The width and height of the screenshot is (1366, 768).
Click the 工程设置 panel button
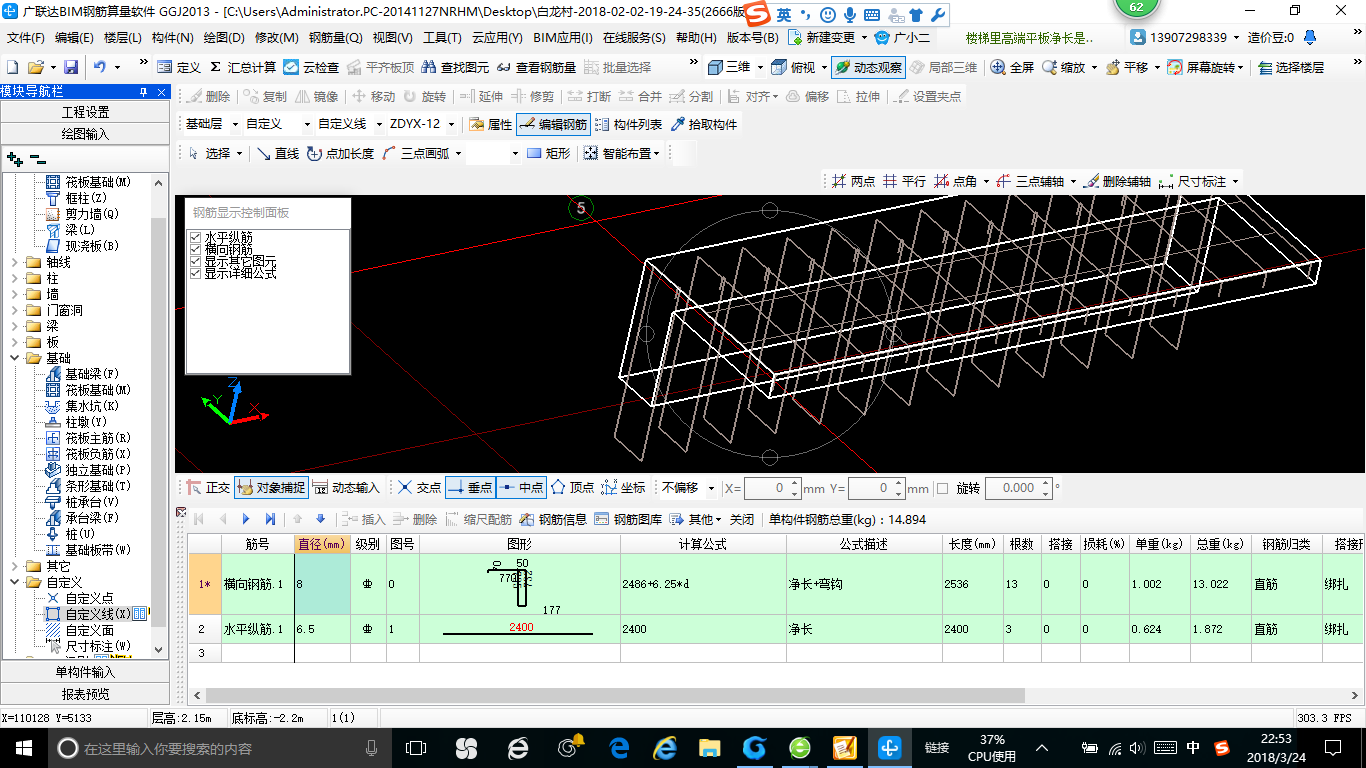tap(85, 112)
